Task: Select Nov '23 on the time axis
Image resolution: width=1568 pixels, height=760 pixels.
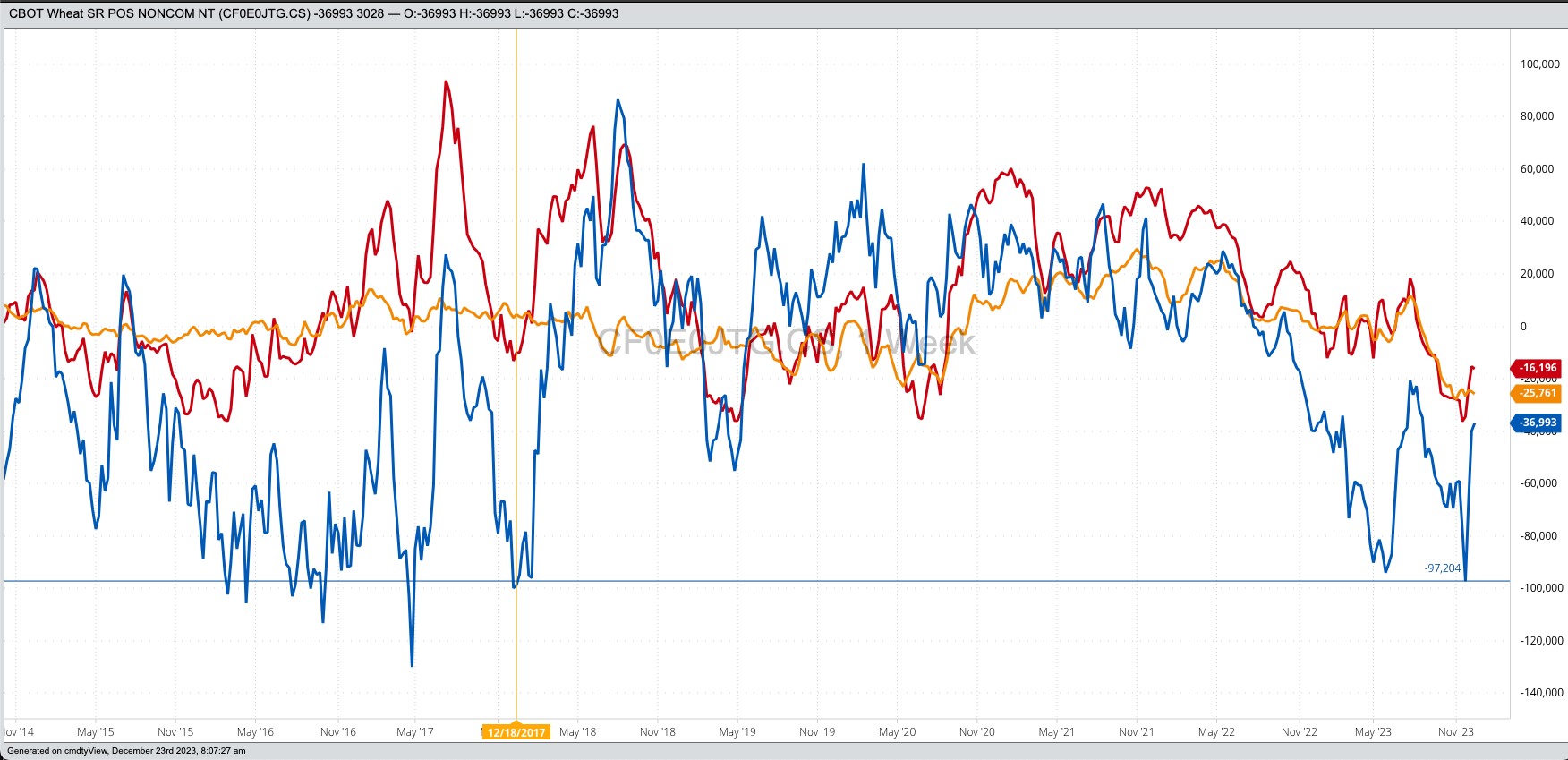Action: tap(1456, 732)
